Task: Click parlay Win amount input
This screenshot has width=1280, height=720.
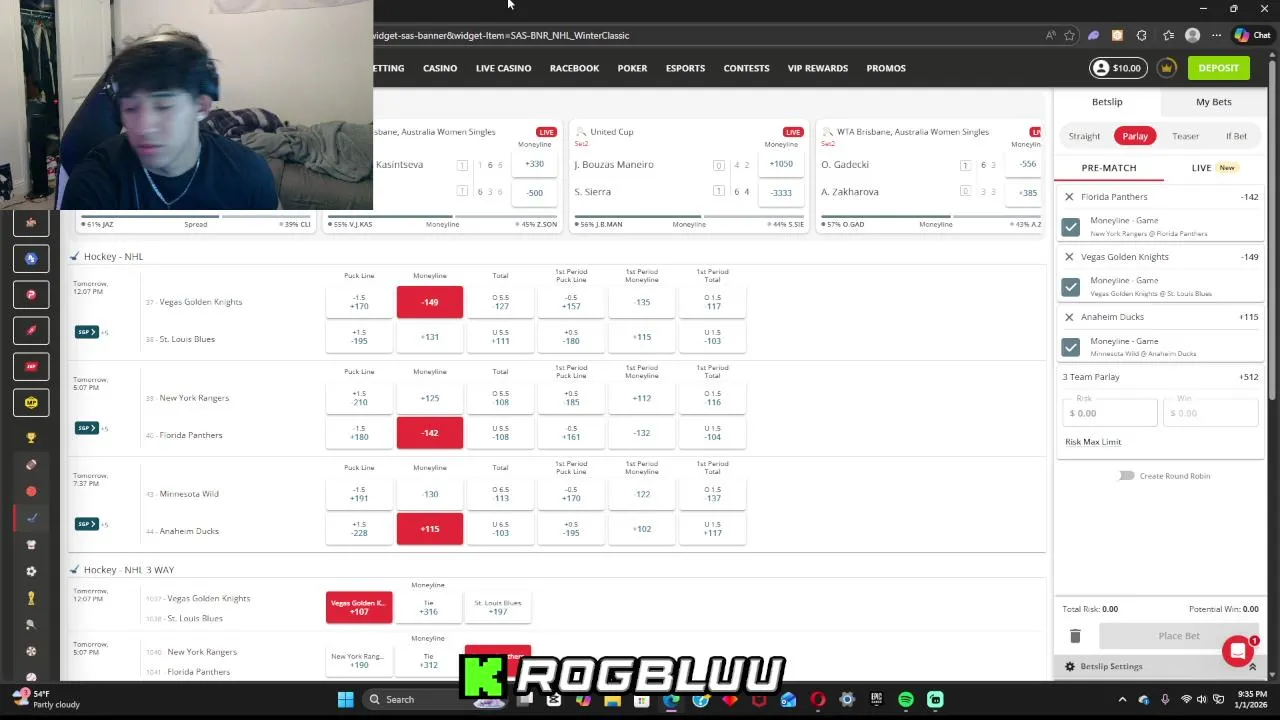Action: click(1210, 411)
